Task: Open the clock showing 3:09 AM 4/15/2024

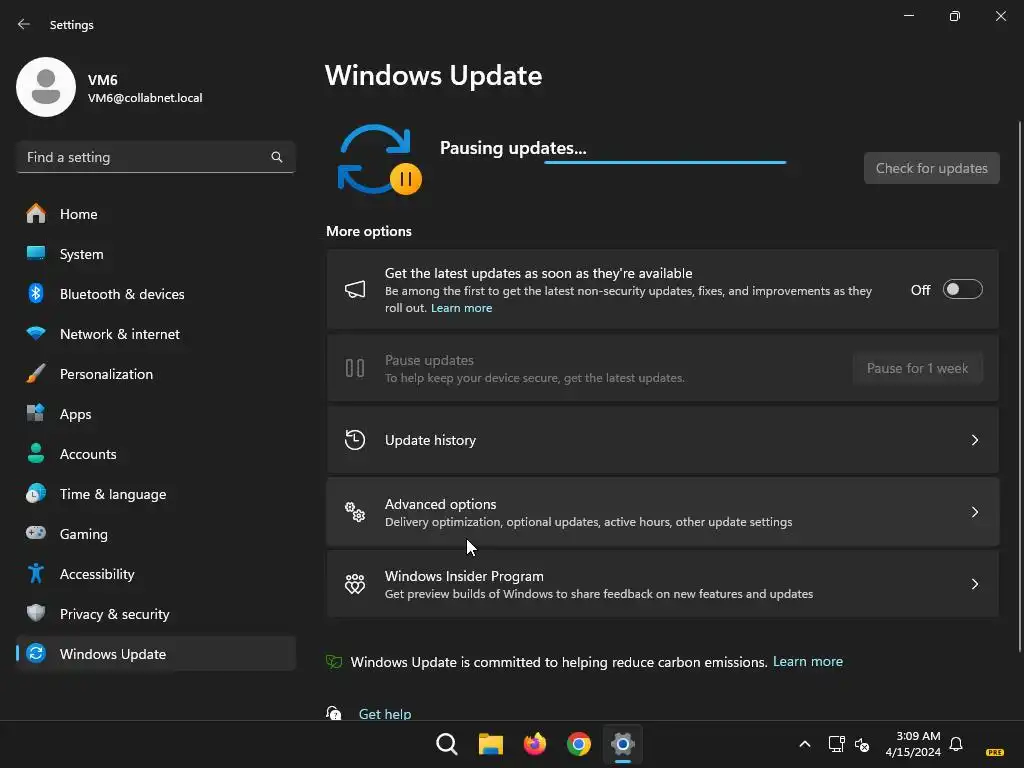Action: click(913, 744)
